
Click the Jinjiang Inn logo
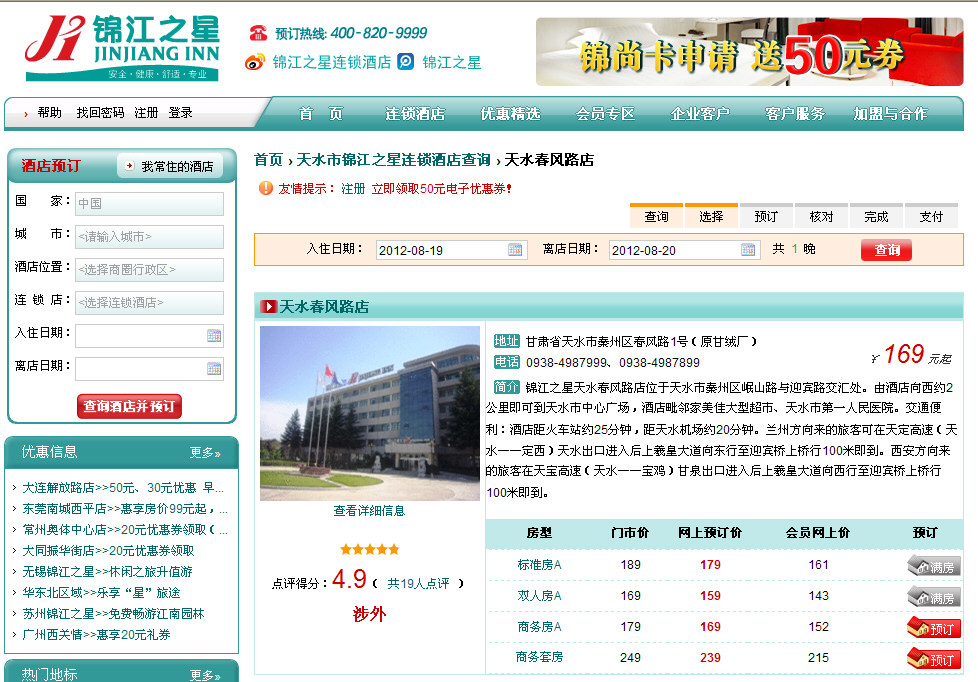tap(122, 47)
